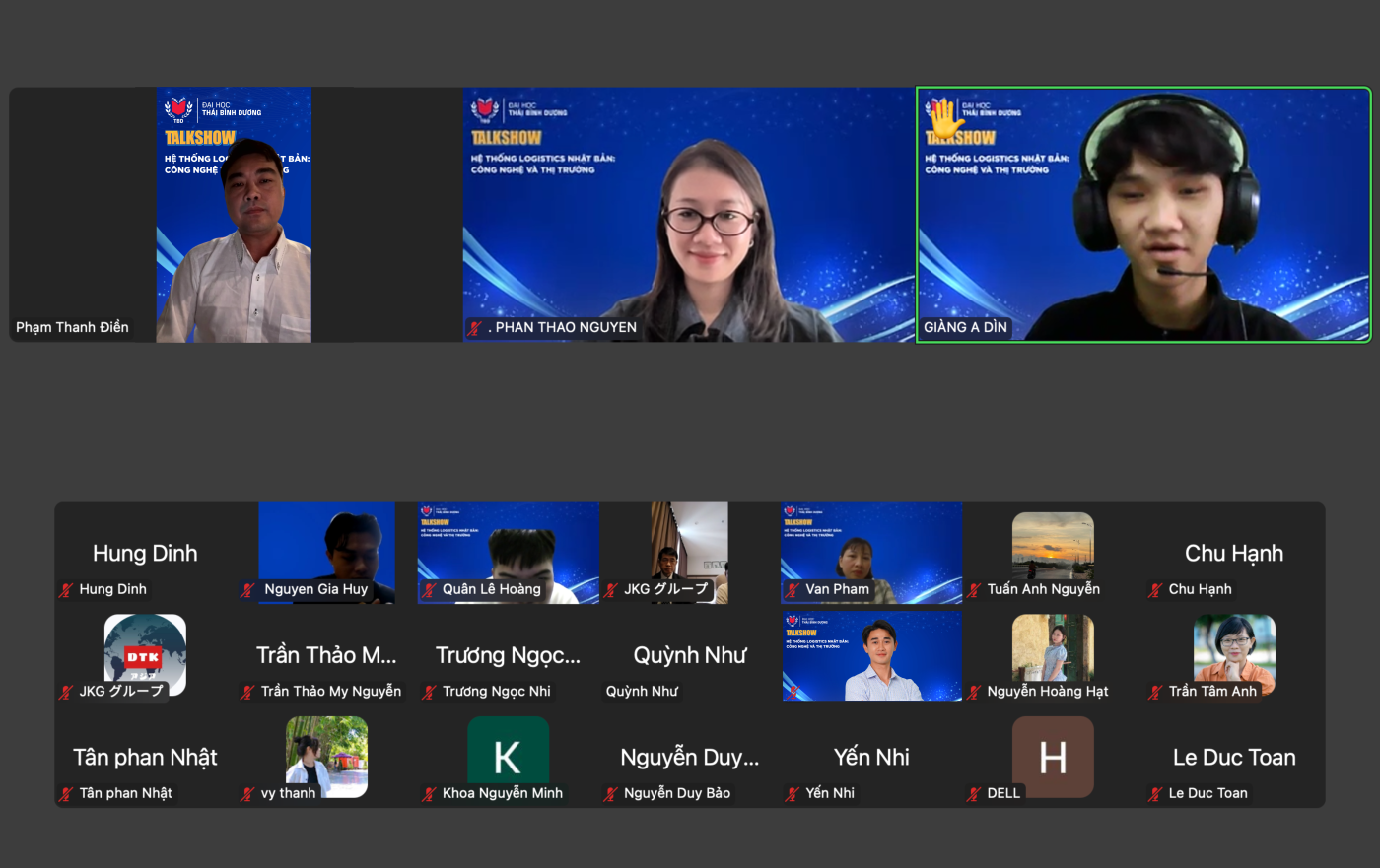Click the muted microphone icon next to Hung Dinh

[x=66, y=590]
